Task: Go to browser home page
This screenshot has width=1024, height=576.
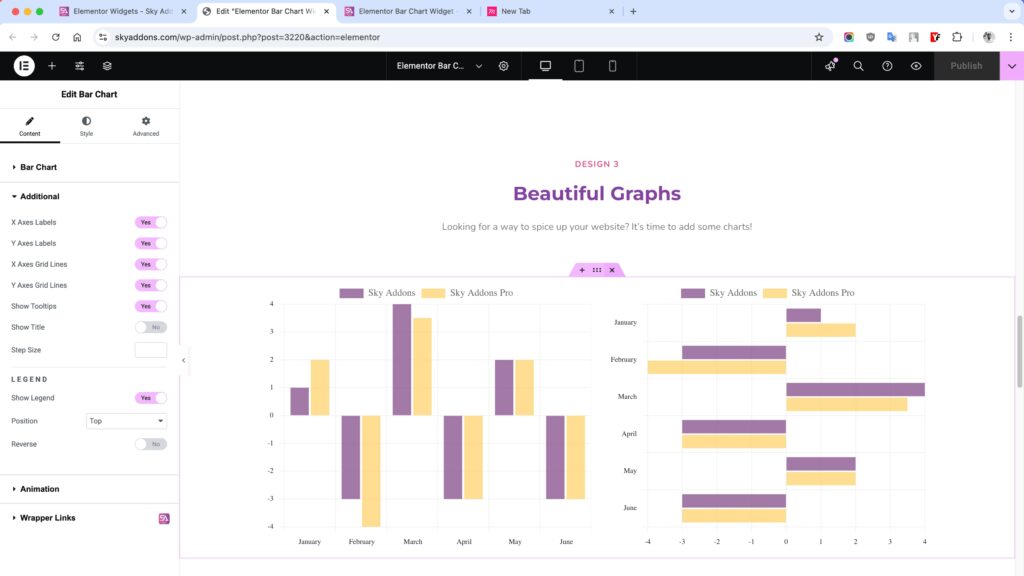Action: 77,37
